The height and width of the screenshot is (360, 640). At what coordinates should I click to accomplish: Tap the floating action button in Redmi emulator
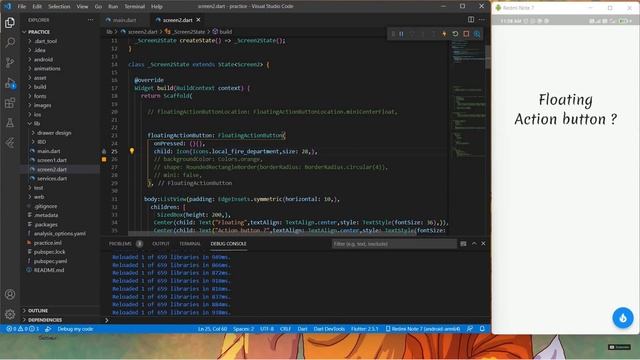[622, 318]
